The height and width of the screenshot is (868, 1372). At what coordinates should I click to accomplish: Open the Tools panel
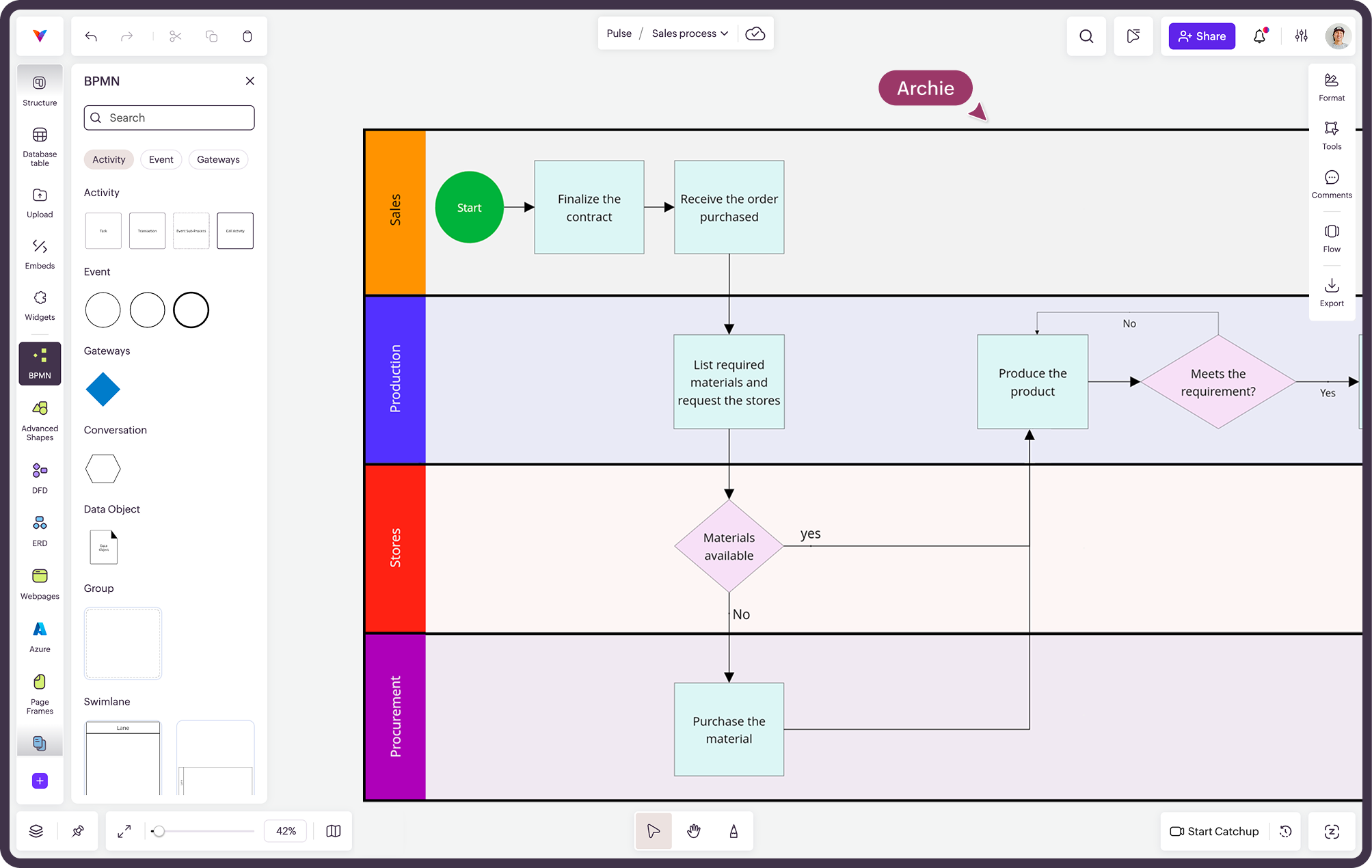(1331, 136)
